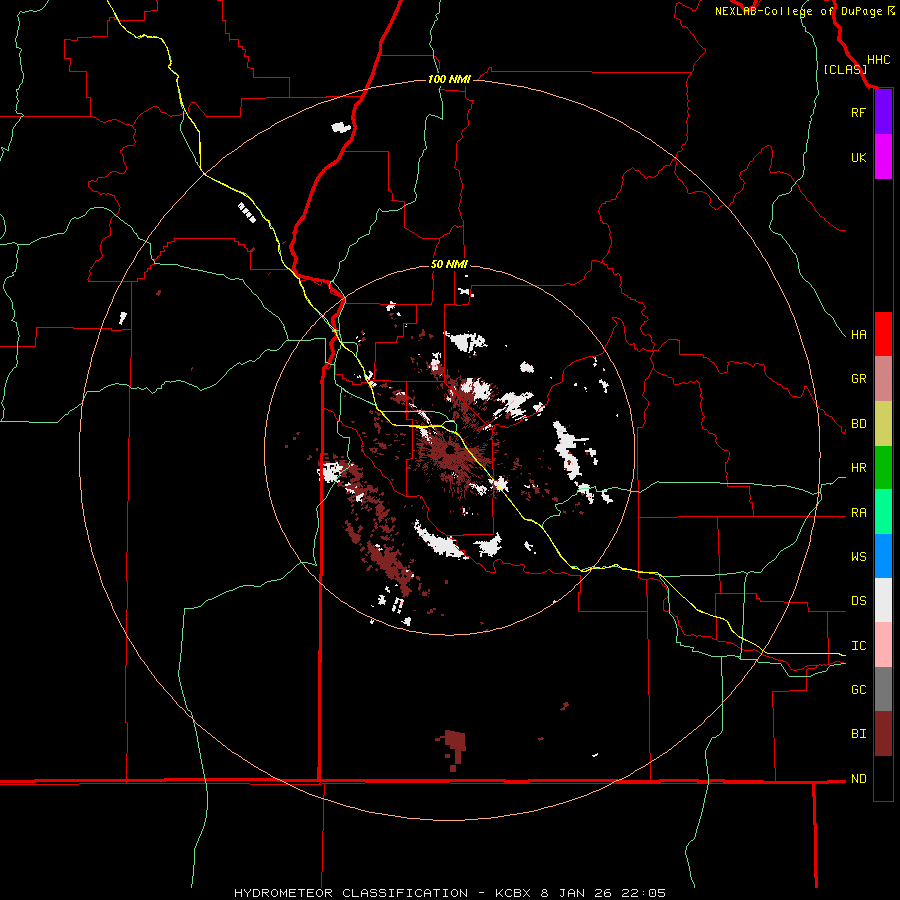The height and width of the screenshot is (900, 900).
Task: Click the radar site center point
Action: coord(449,451)
